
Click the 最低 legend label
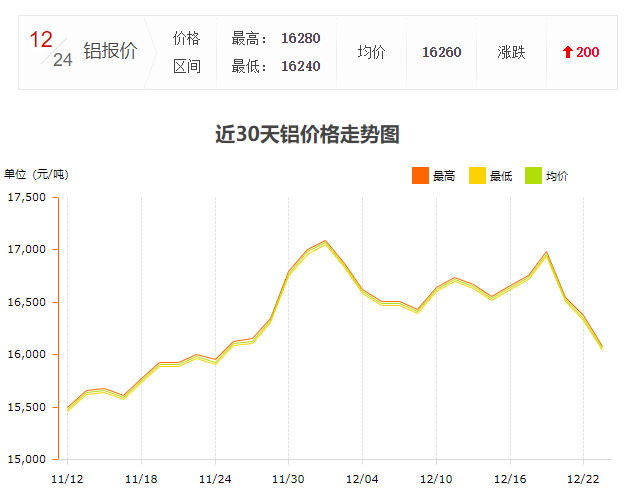(501, 176)
